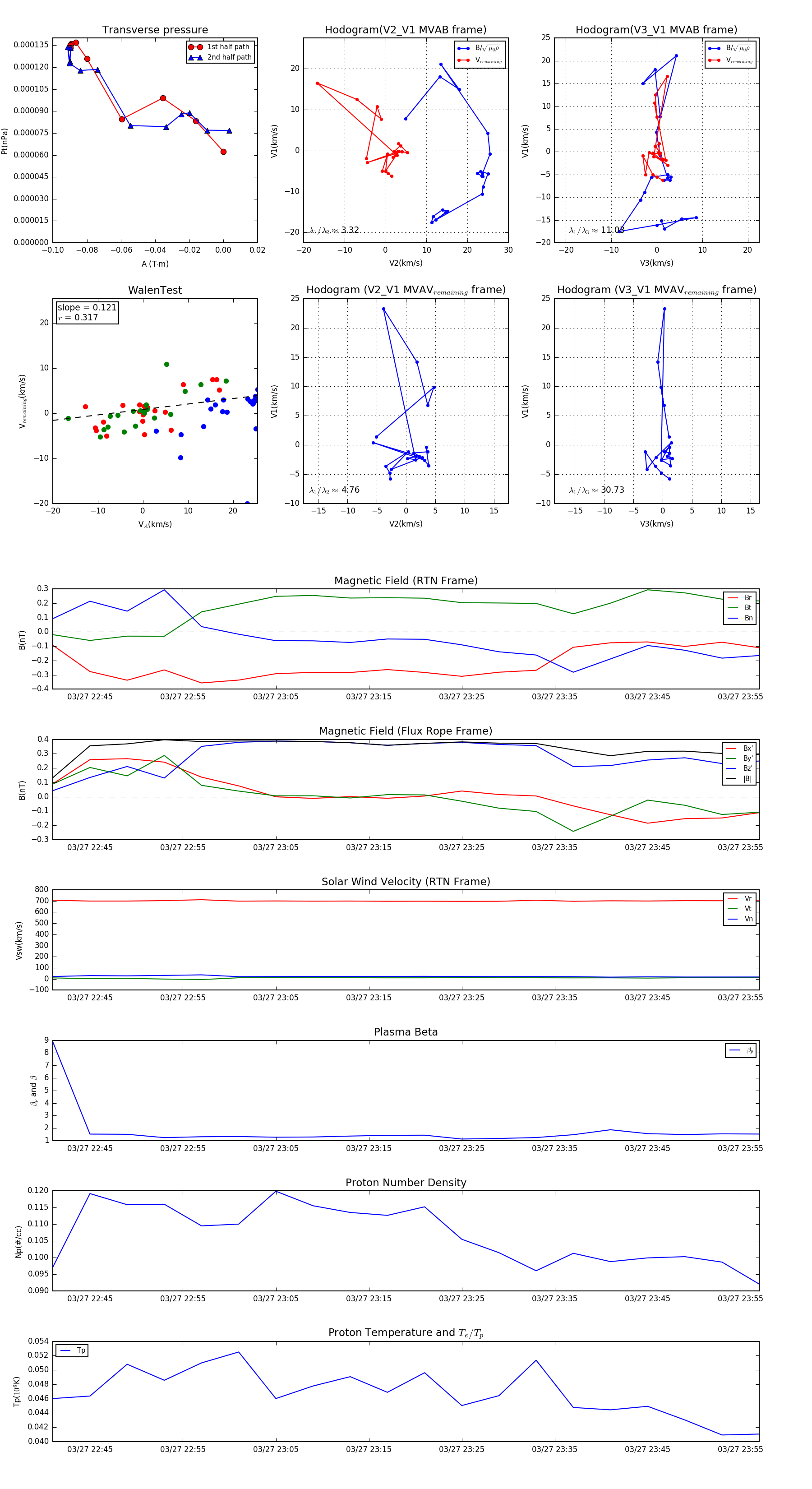Viewport: 812px width, 1489px height.
Task: Select the Bz' legend entry
Action: 739,768
